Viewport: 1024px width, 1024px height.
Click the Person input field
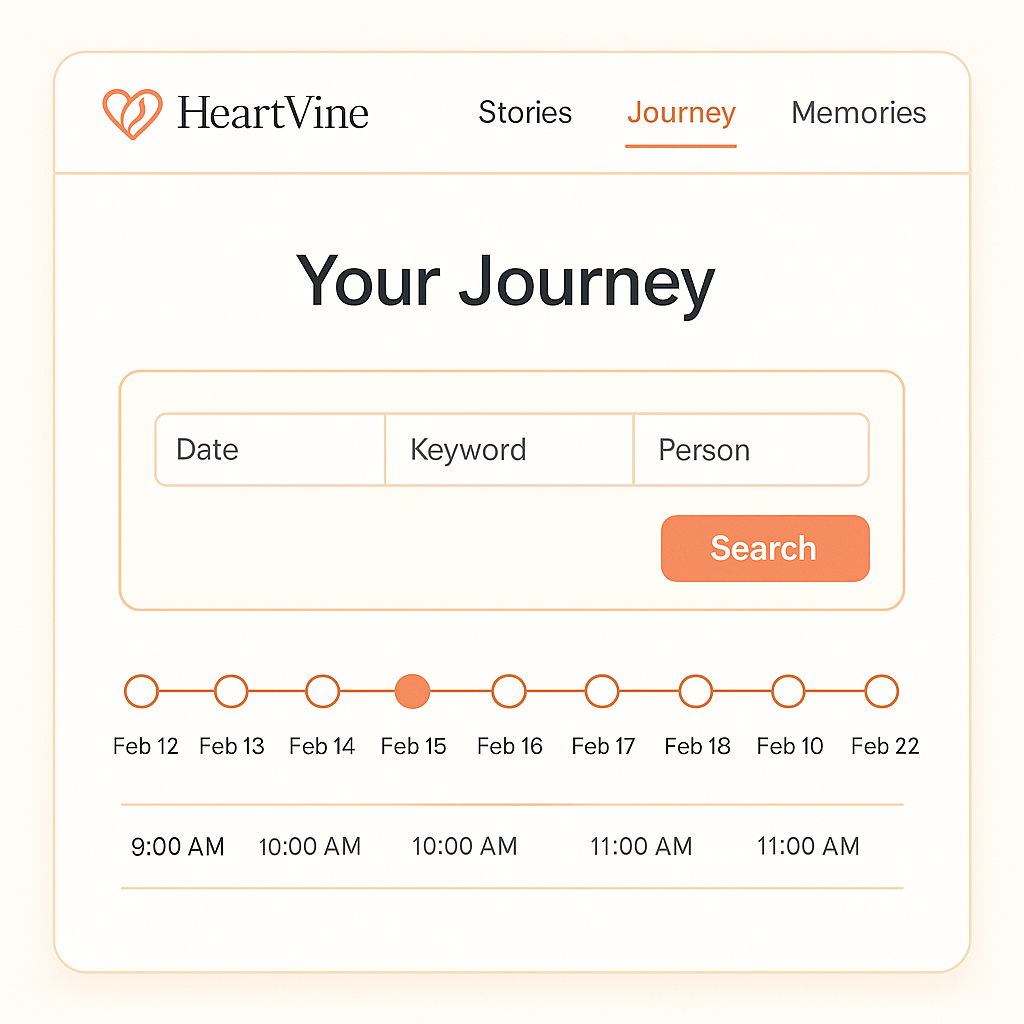(750, 449)
